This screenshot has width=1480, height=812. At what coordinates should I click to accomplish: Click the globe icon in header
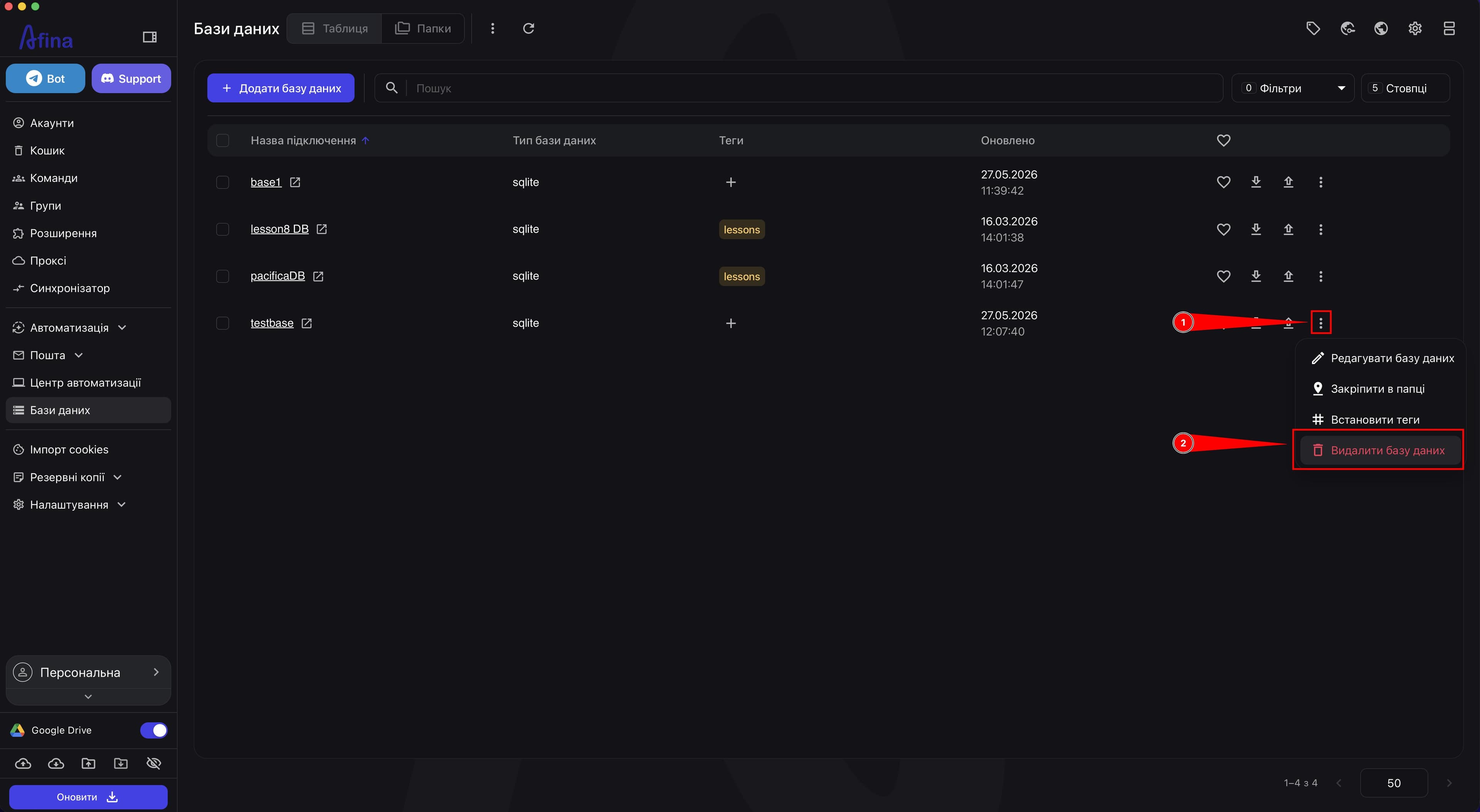(x=1381, y=28)
